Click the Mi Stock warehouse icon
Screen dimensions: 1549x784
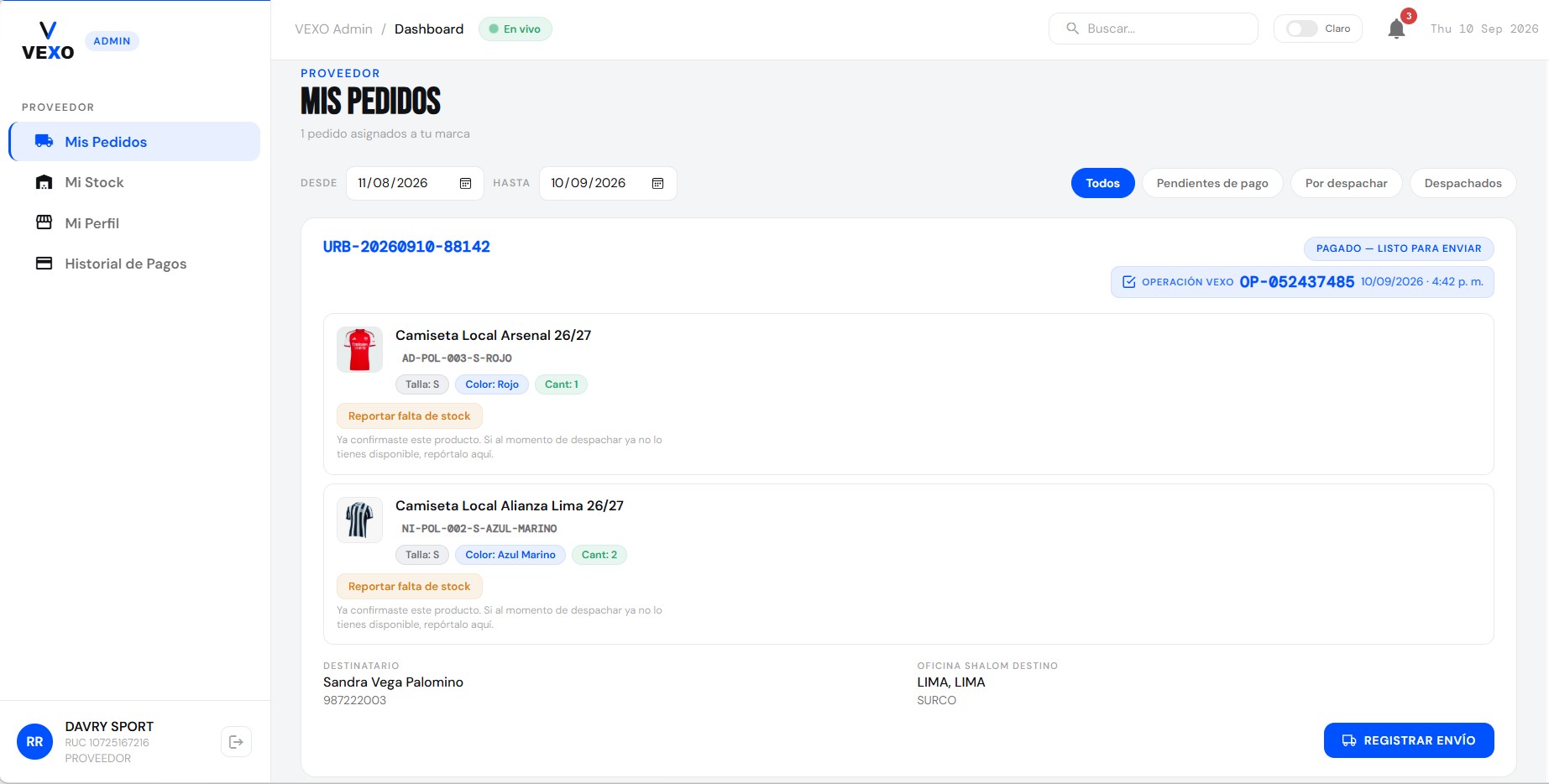pyautogui.click(x=44, y=182)
